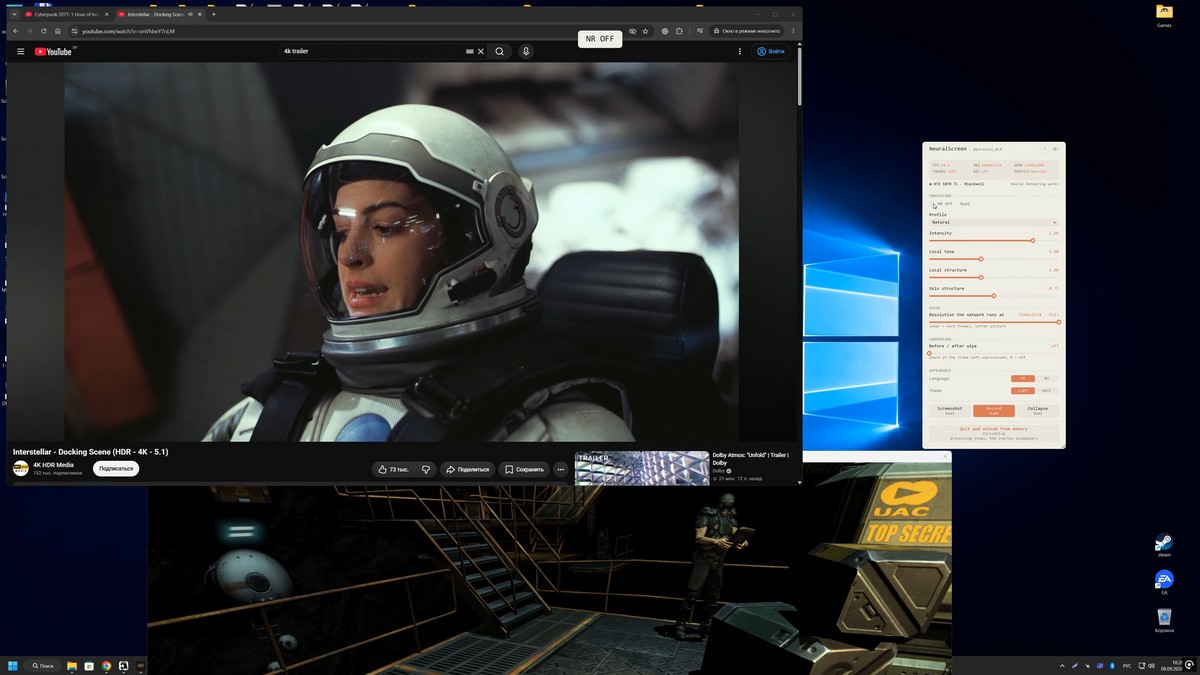Click the browser address bar URL

(128, 31)
